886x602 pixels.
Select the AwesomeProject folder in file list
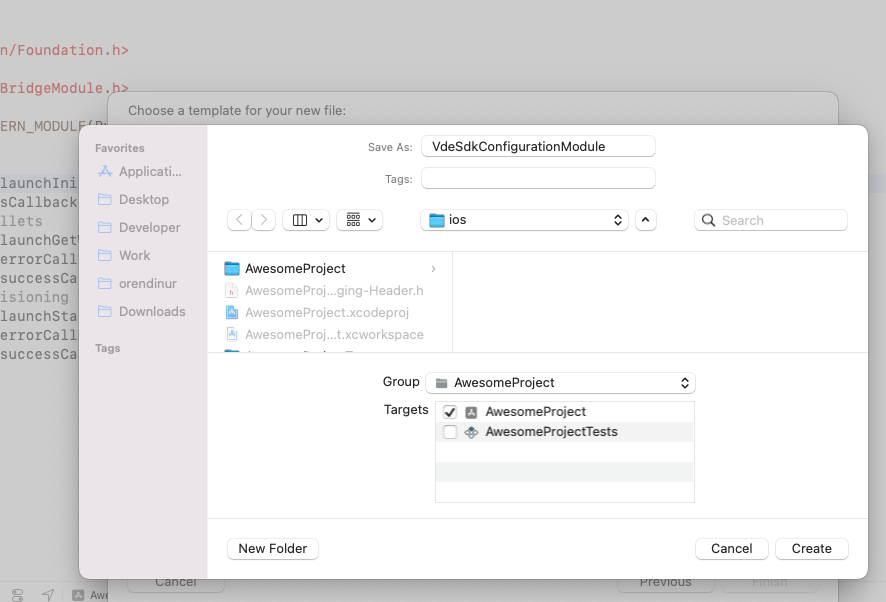(295, 268)
